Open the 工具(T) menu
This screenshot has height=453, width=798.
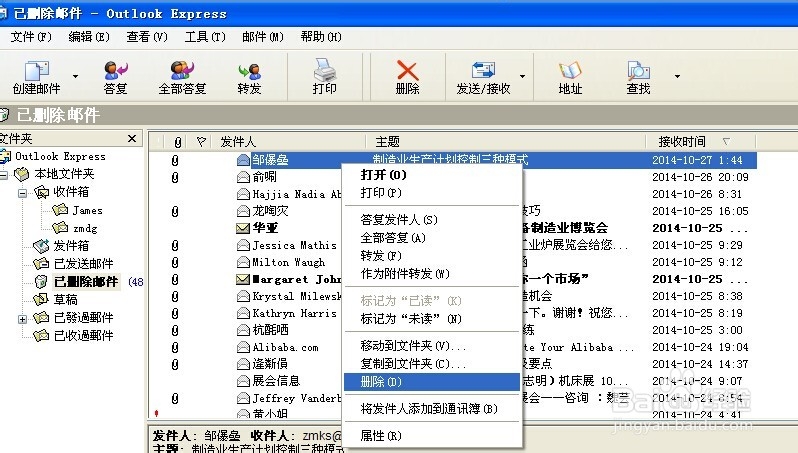(x=205, y=37)
